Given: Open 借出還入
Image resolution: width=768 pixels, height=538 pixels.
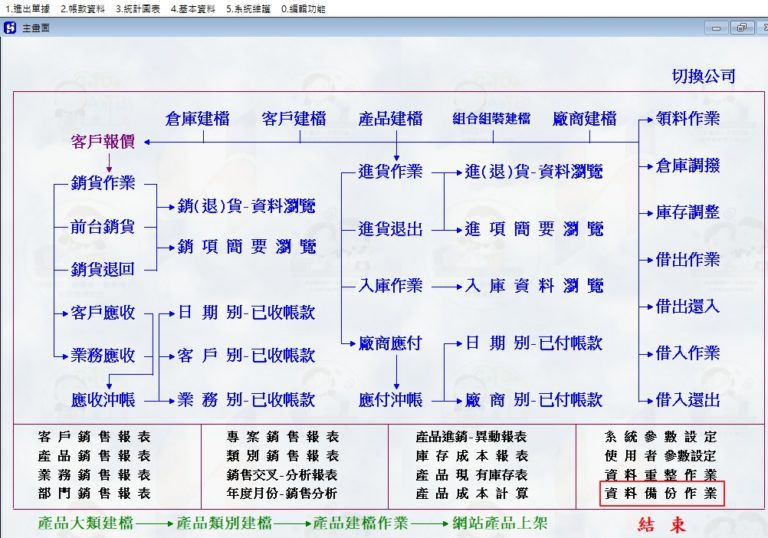Looking at the screenshot, I should coord(688,307).
